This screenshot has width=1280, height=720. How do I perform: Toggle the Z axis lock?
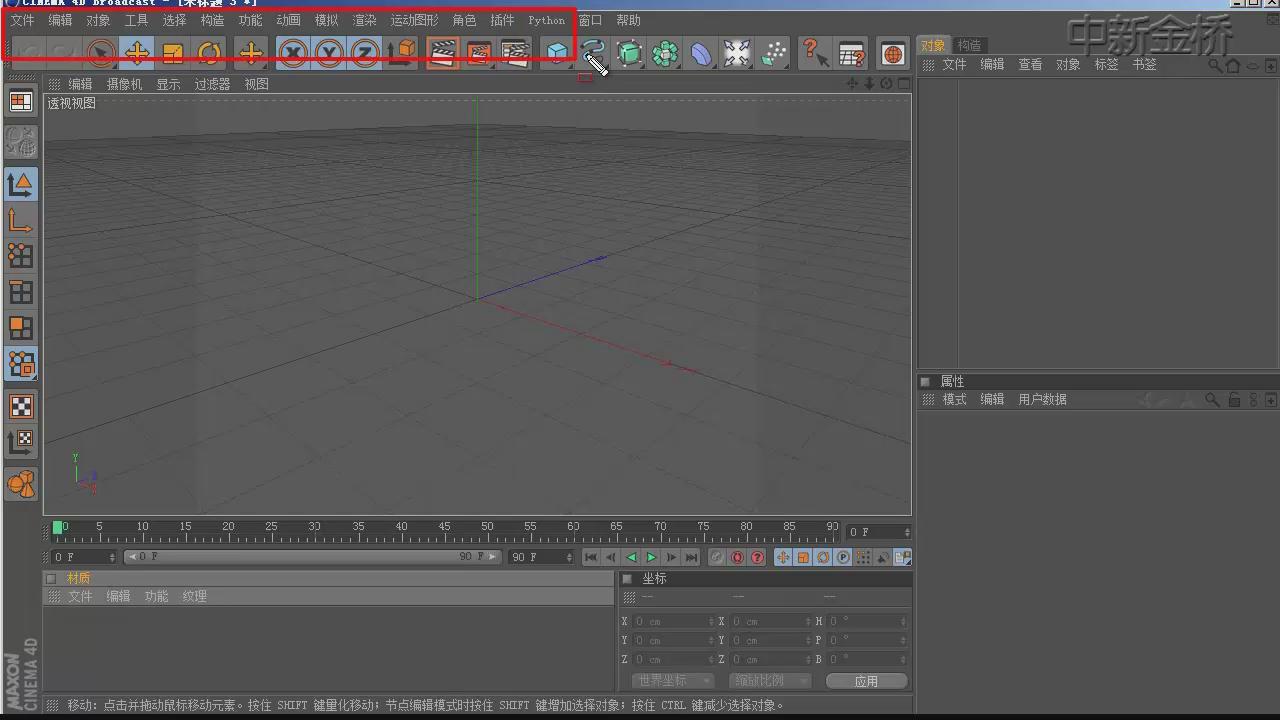(x=364, y=53)
